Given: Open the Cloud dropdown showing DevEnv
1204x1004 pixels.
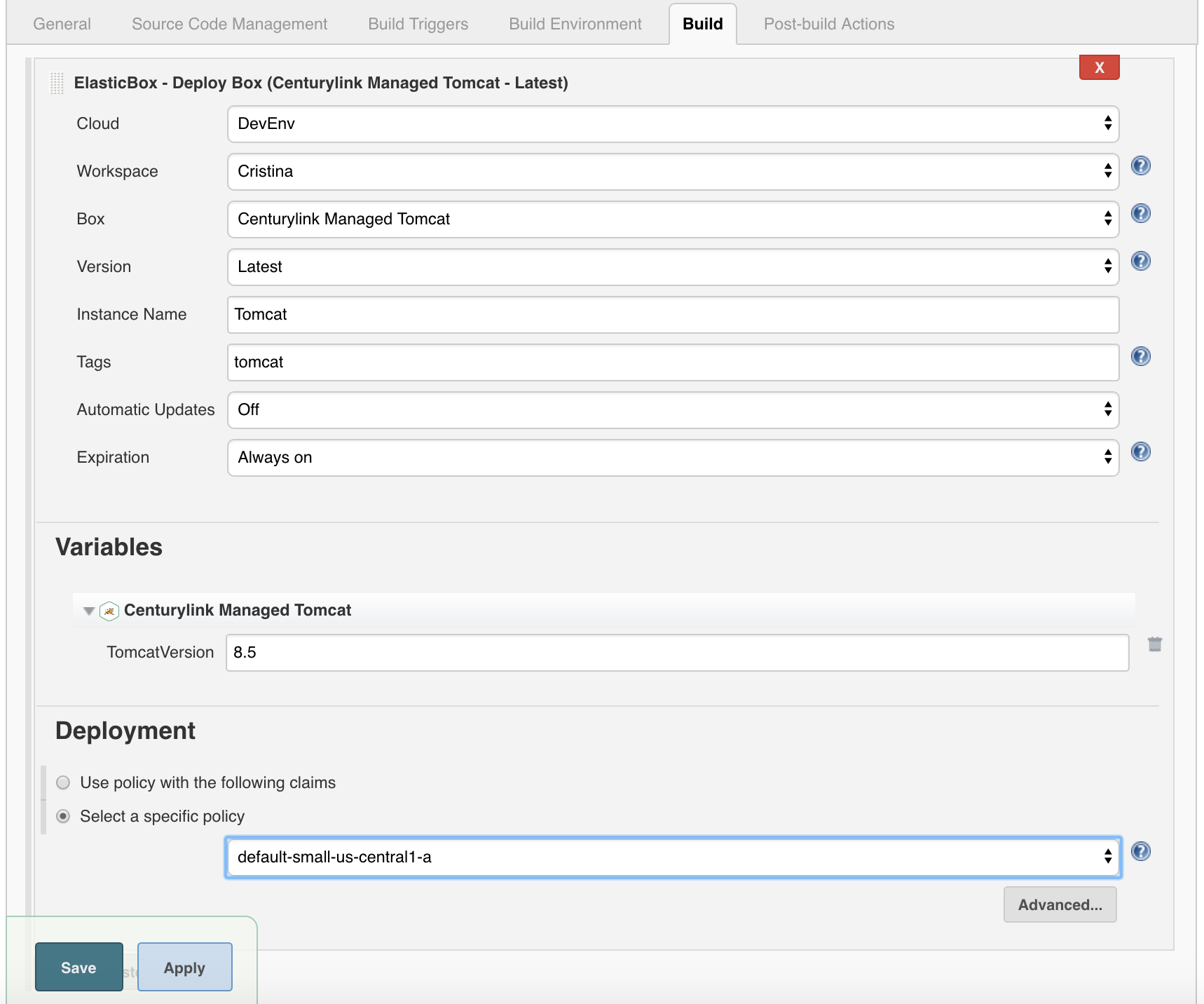Looking at the screenshot, I should [673, 124].
